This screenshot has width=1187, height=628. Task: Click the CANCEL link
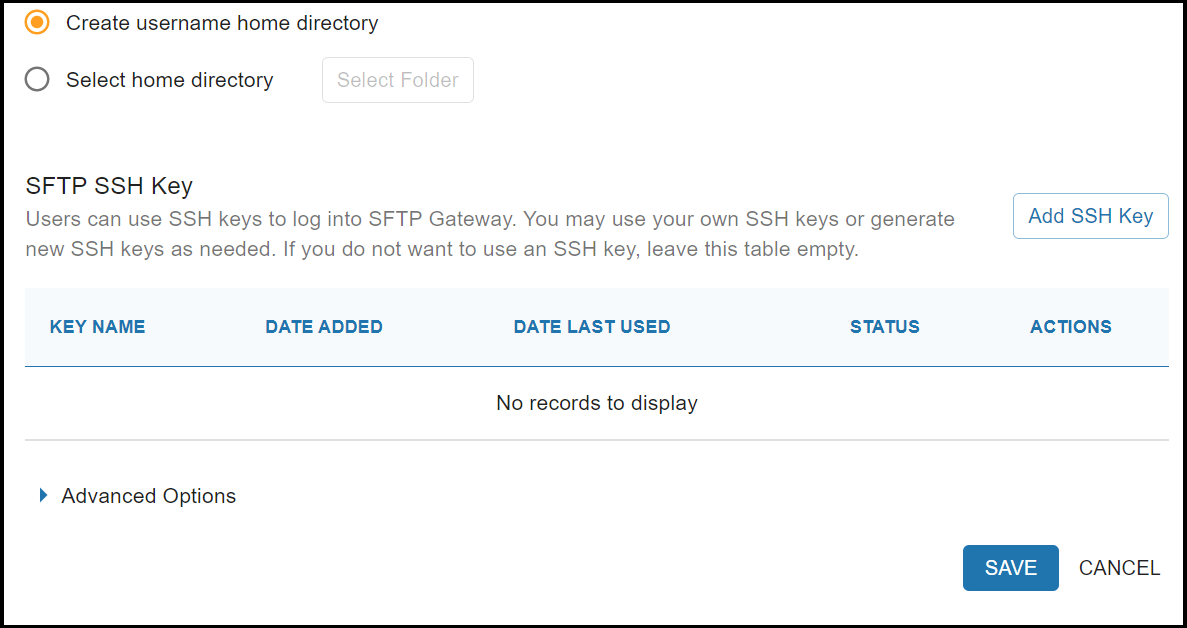tap(1119, 567)
